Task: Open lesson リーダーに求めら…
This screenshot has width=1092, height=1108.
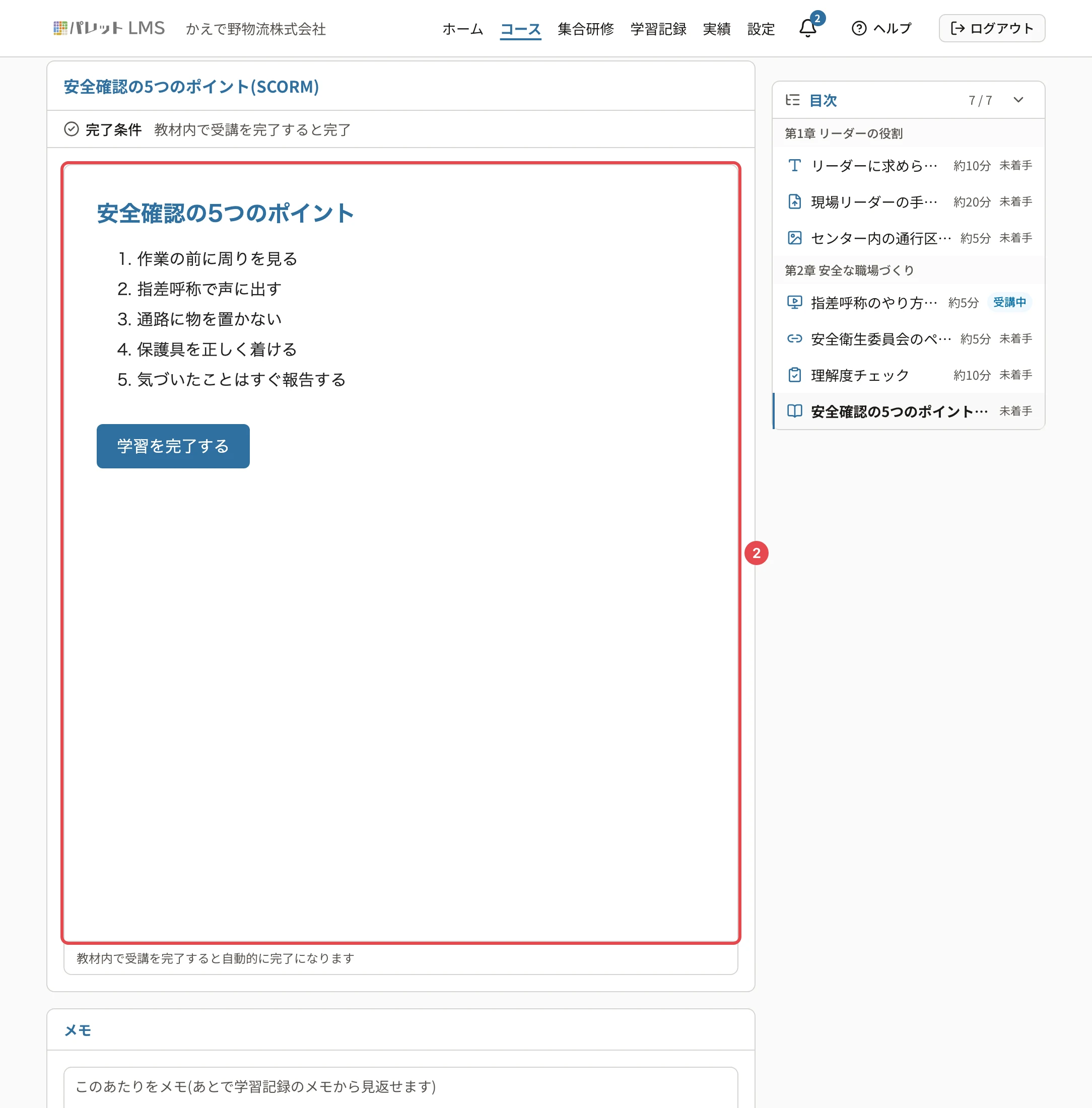Action: pos(909,166)
